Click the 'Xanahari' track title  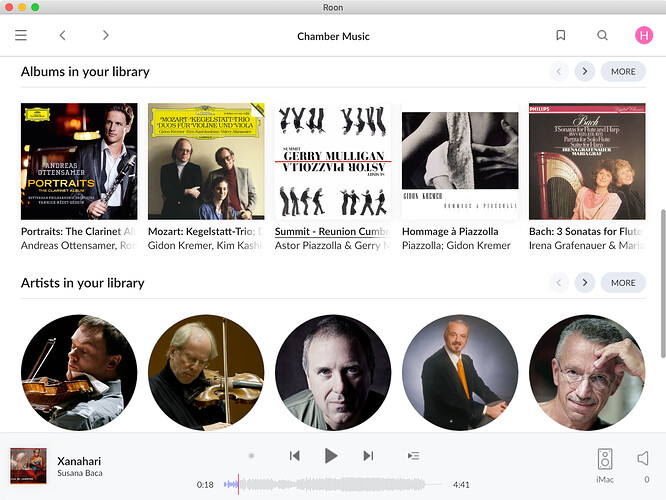[x=79, y=461]
